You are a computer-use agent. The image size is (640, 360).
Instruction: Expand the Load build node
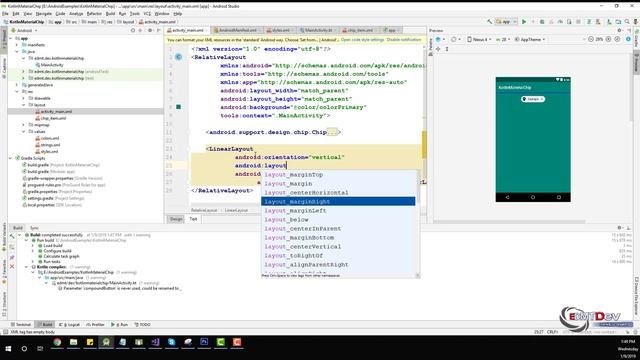(x=33, y=246)
